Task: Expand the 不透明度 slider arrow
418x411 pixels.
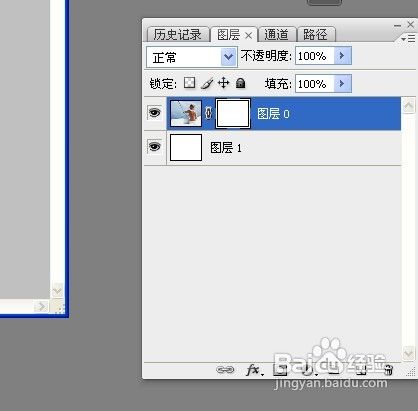Action: 343,56
